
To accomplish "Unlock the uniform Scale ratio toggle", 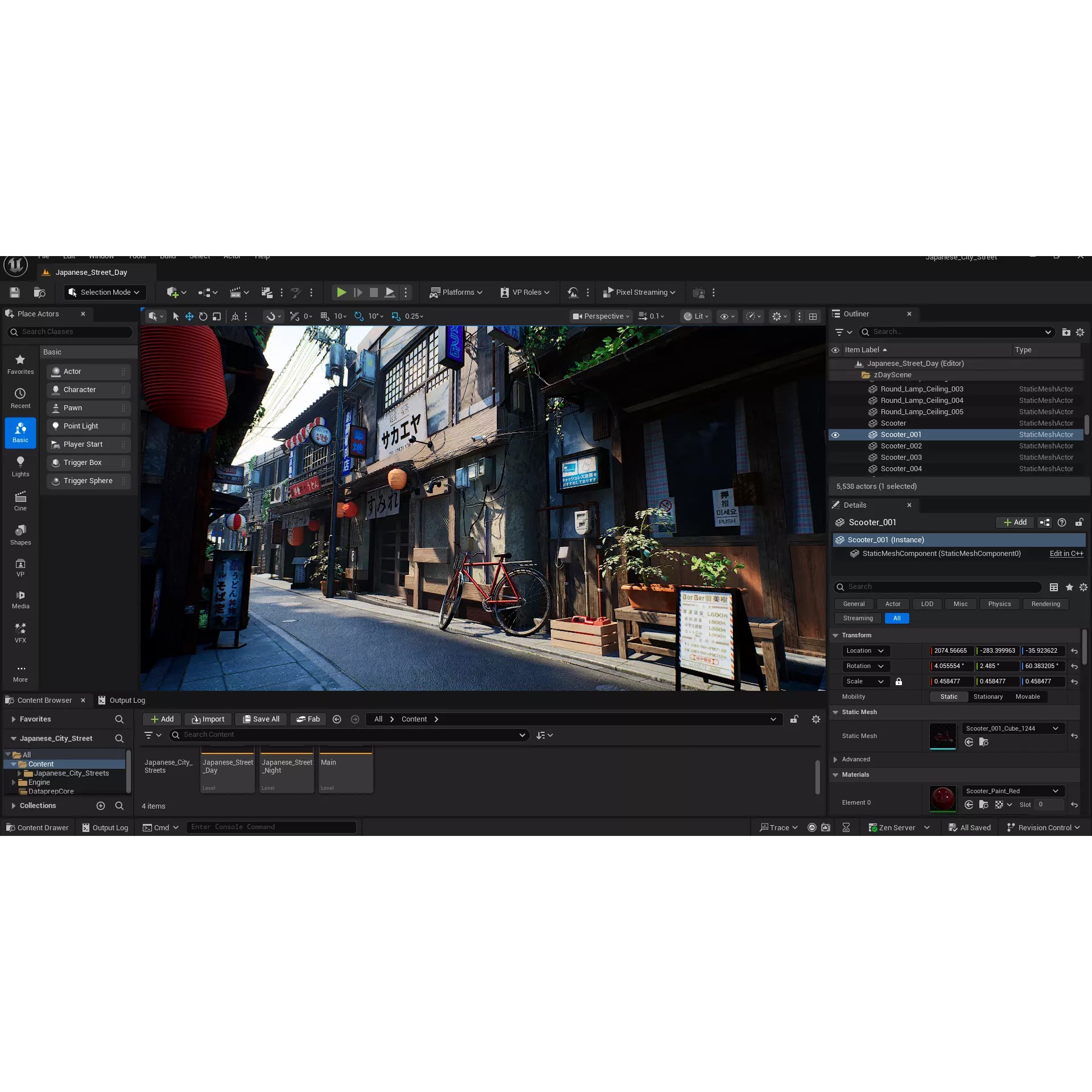I will [x=899, y=681].
